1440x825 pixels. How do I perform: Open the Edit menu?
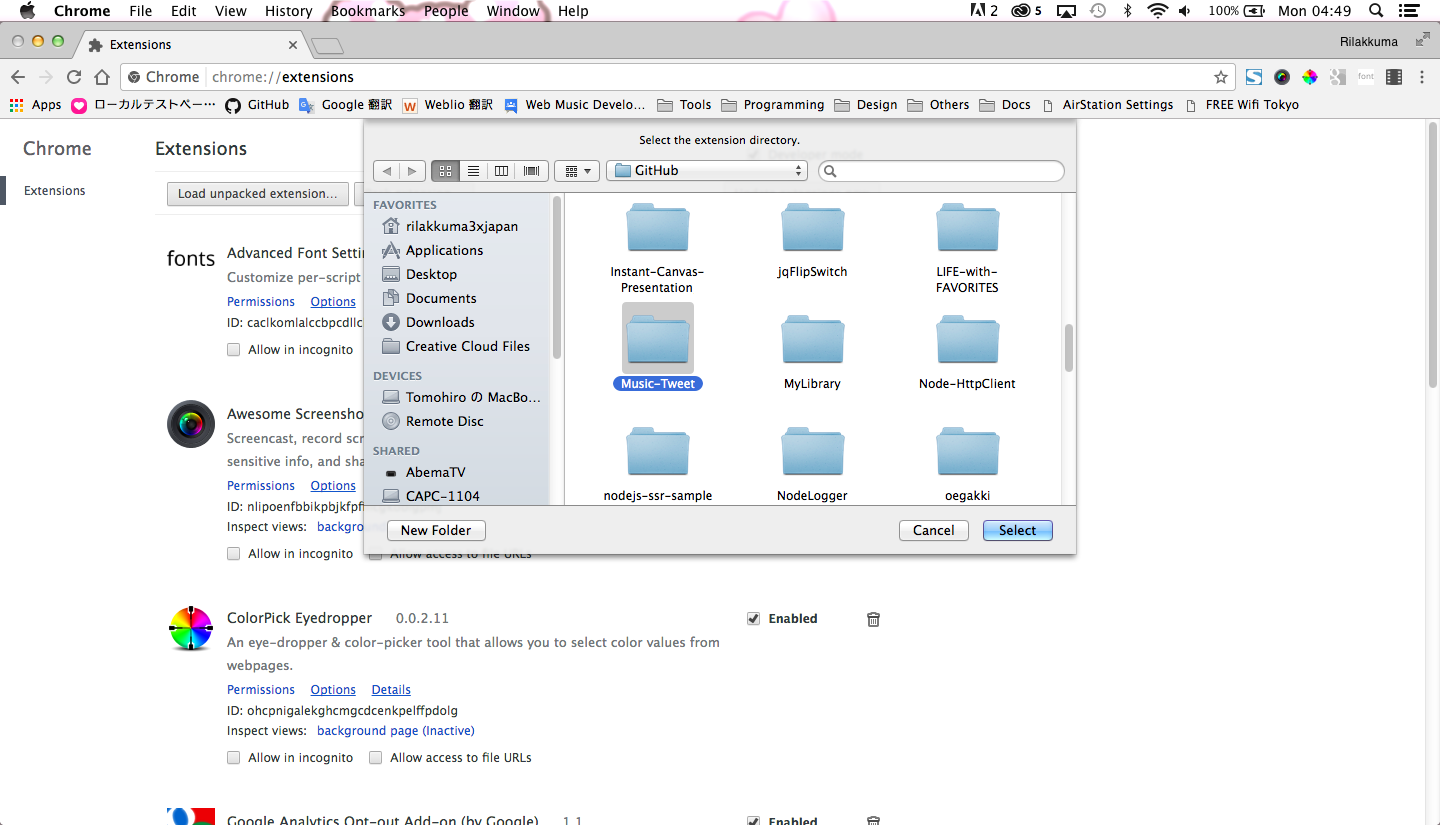(x=183, y=11)
